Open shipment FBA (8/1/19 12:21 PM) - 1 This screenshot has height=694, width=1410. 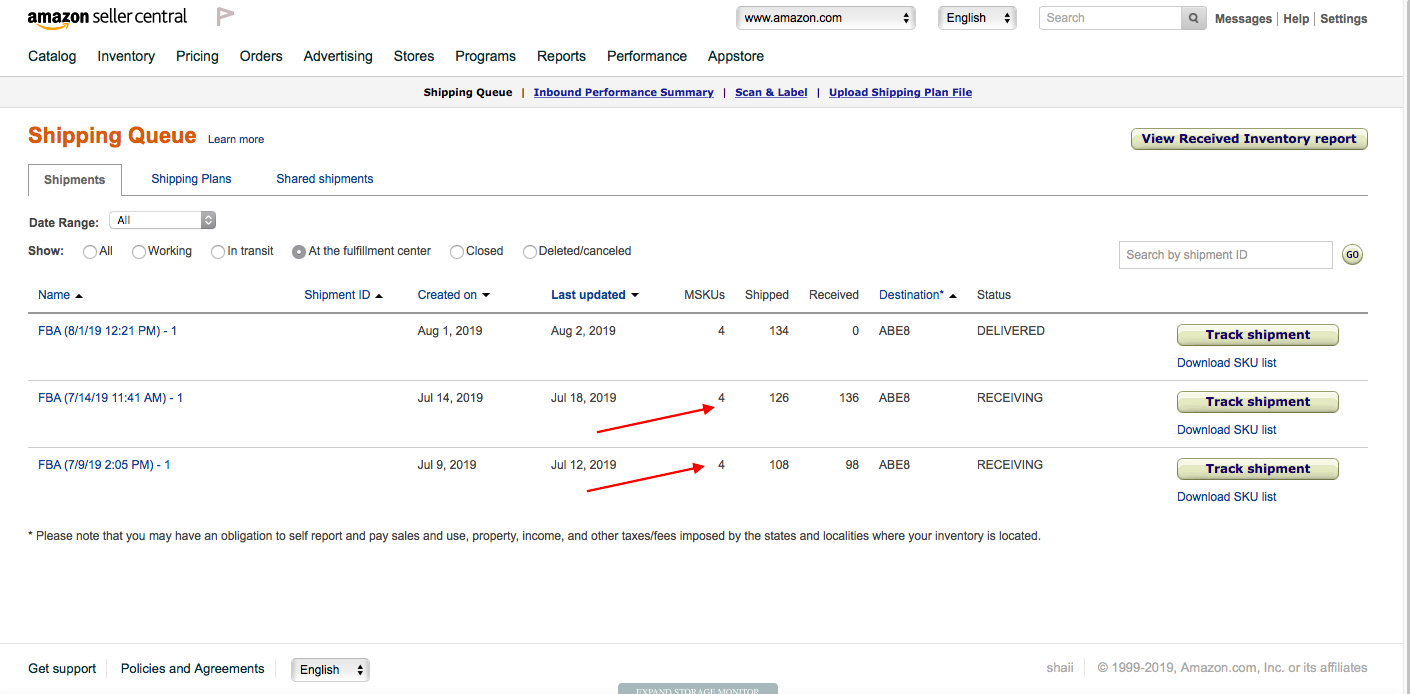pos(107,331)
